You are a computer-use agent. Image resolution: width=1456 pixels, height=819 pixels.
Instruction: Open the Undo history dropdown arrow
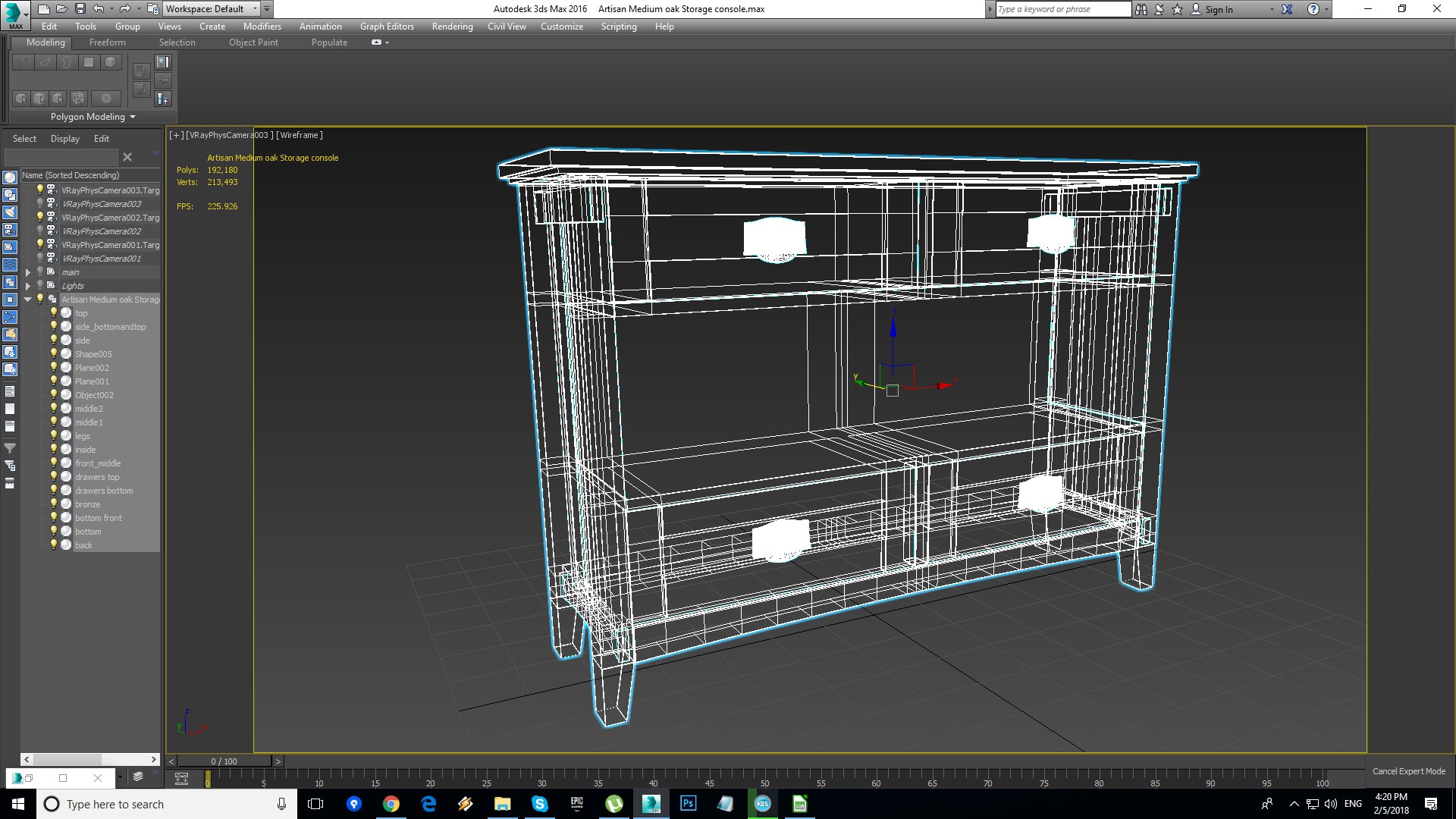point(111,9)
